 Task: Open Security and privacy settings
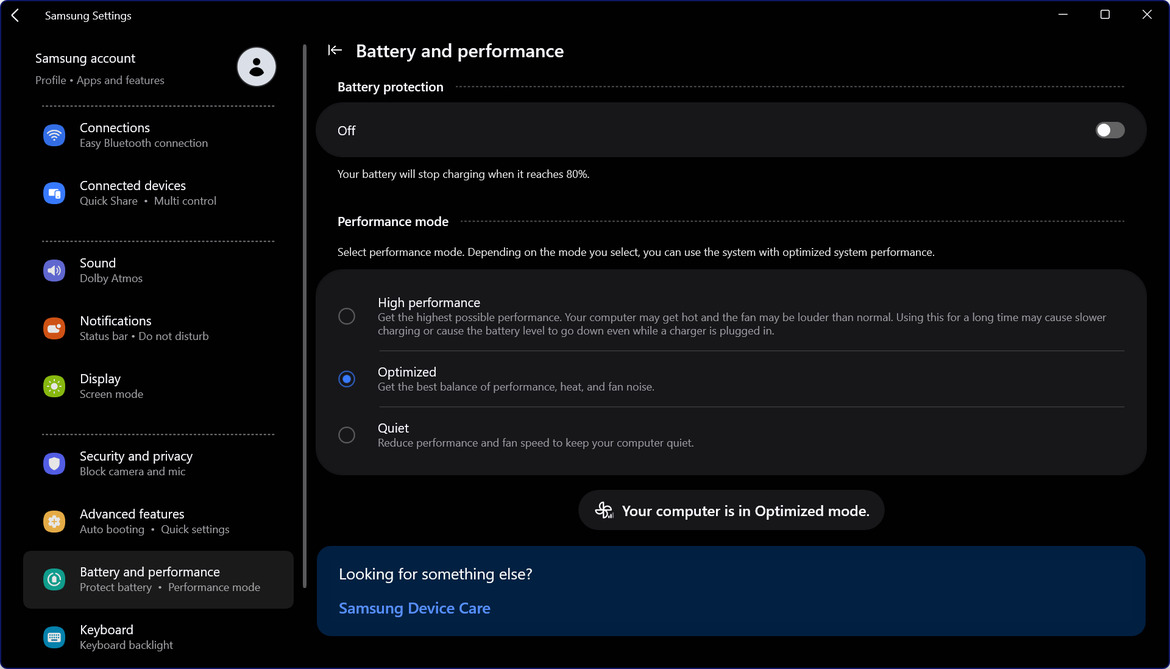coord(158,463)
